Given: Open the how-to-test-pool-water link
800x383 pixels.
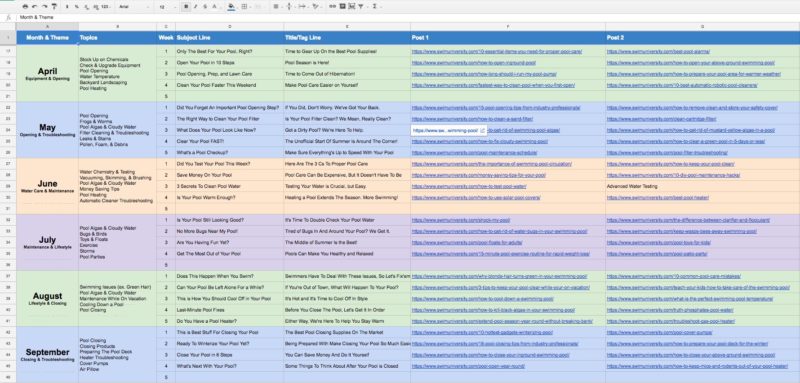Looking at the screenshot, I should click(x=469, y=186).
